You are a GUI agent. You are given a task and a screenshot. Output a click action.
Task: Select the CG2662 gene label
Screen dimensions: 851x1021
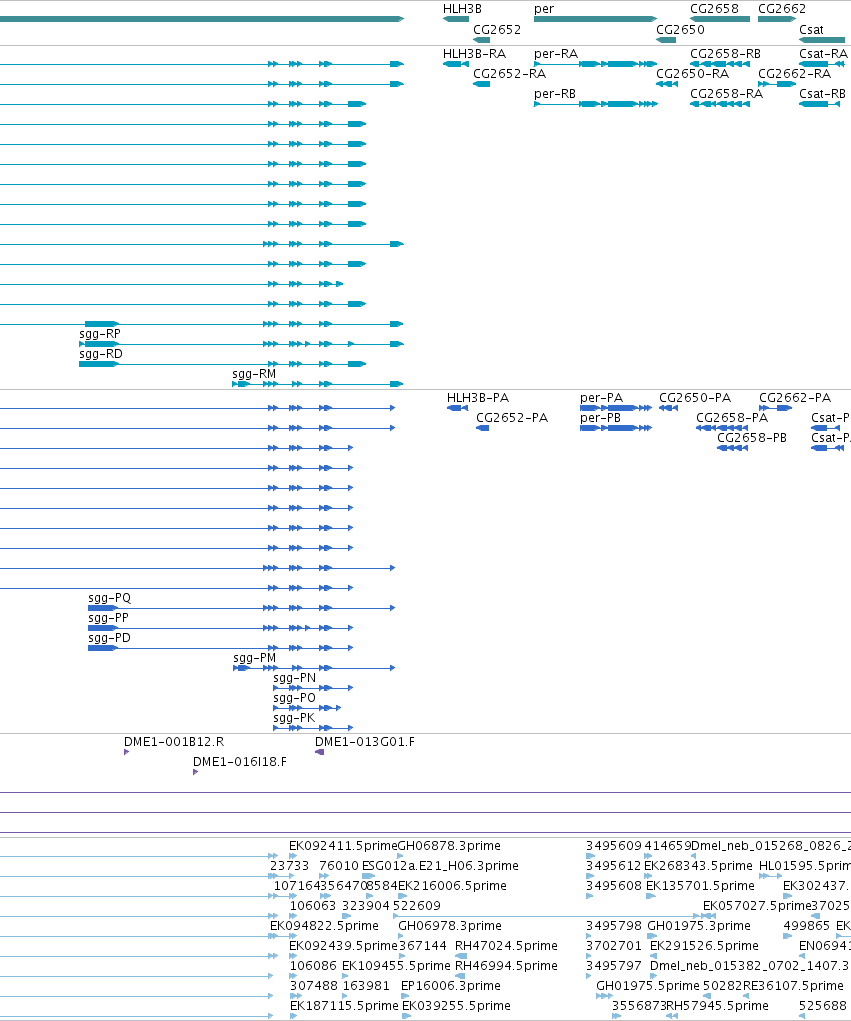[782, 9]
